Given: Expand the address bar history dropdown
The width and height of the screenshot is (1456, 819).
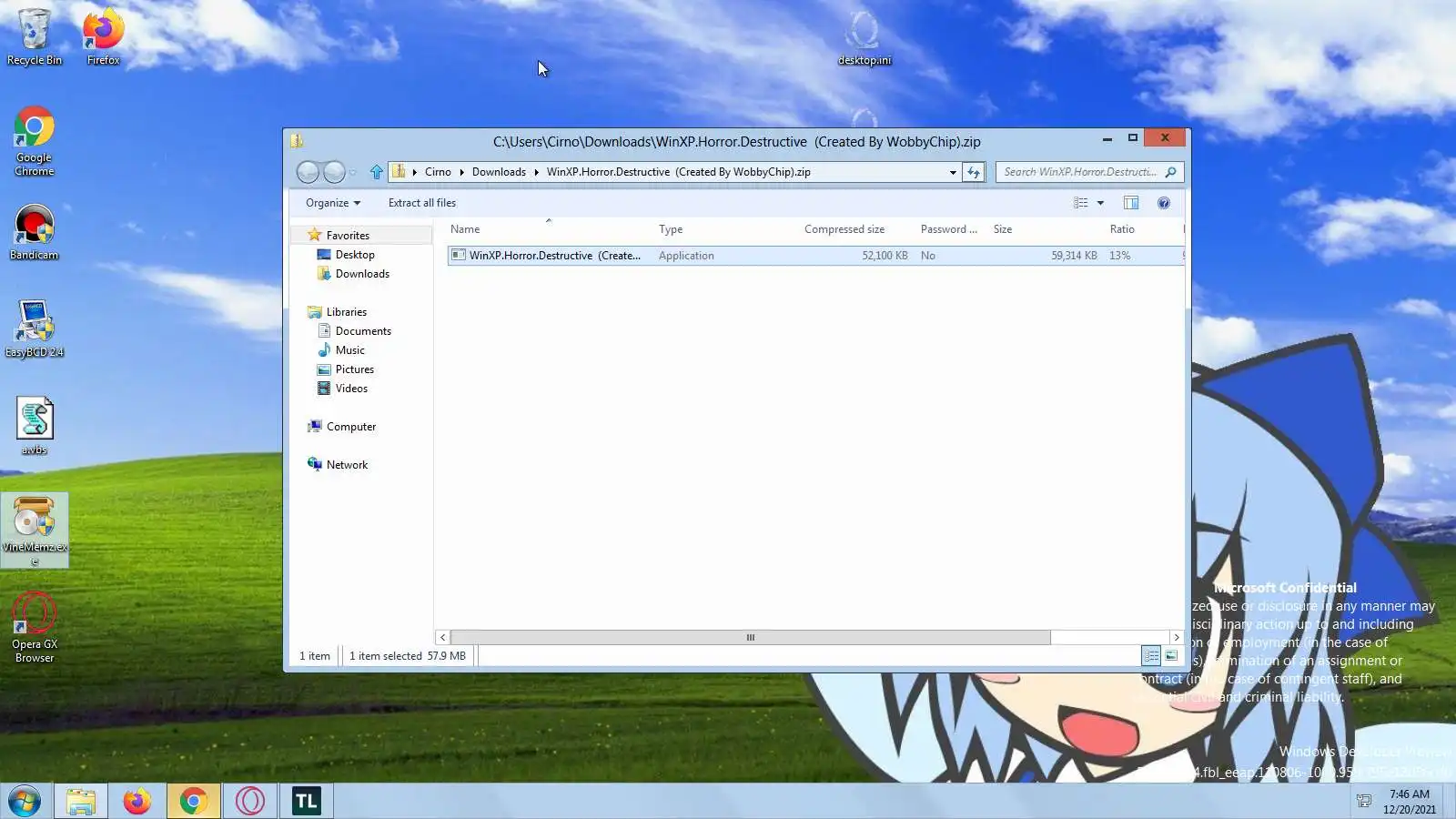Looking at the screenshot, I should click(x=953, y=172).
